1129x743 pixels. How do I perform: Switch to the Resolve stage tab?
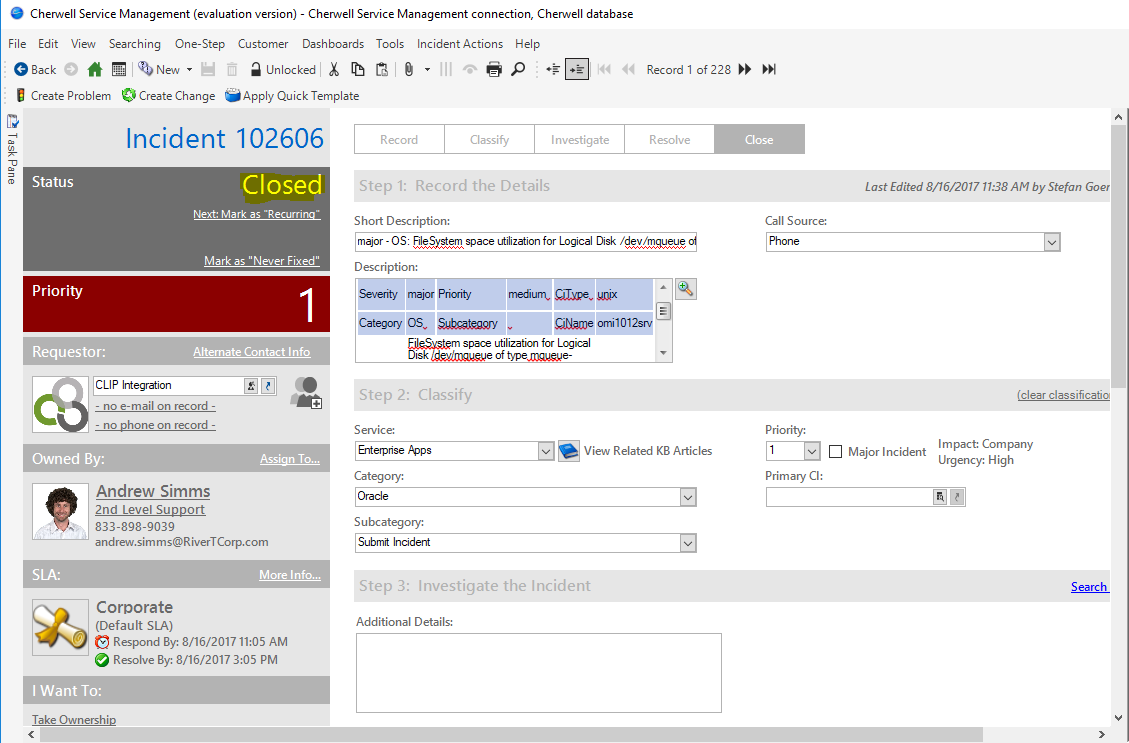(x=670, y=140)
